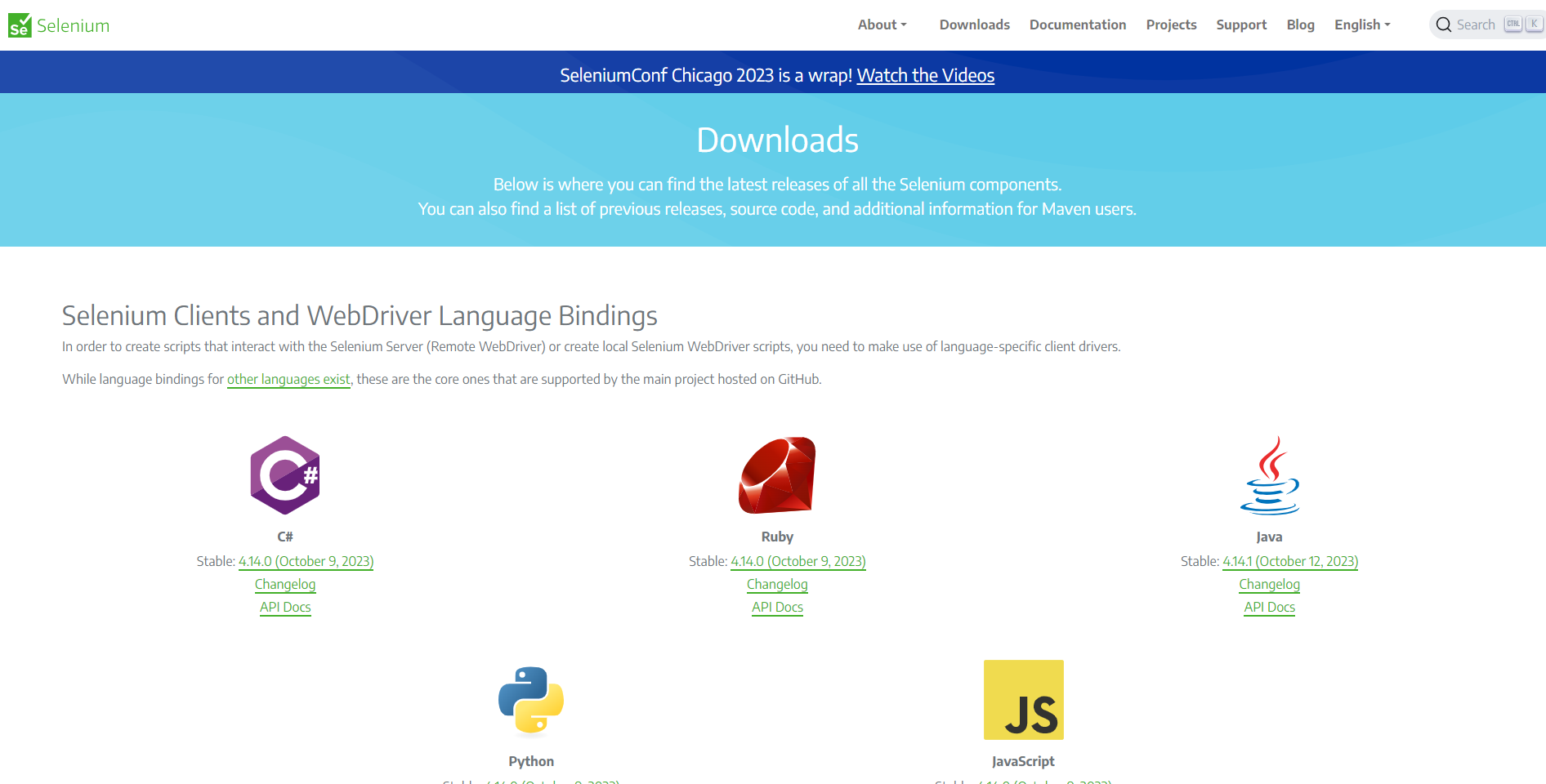This screenshot has height=784, width=1546.
Task: Open the C# API Docs link
Action: (x=285, y=607)
